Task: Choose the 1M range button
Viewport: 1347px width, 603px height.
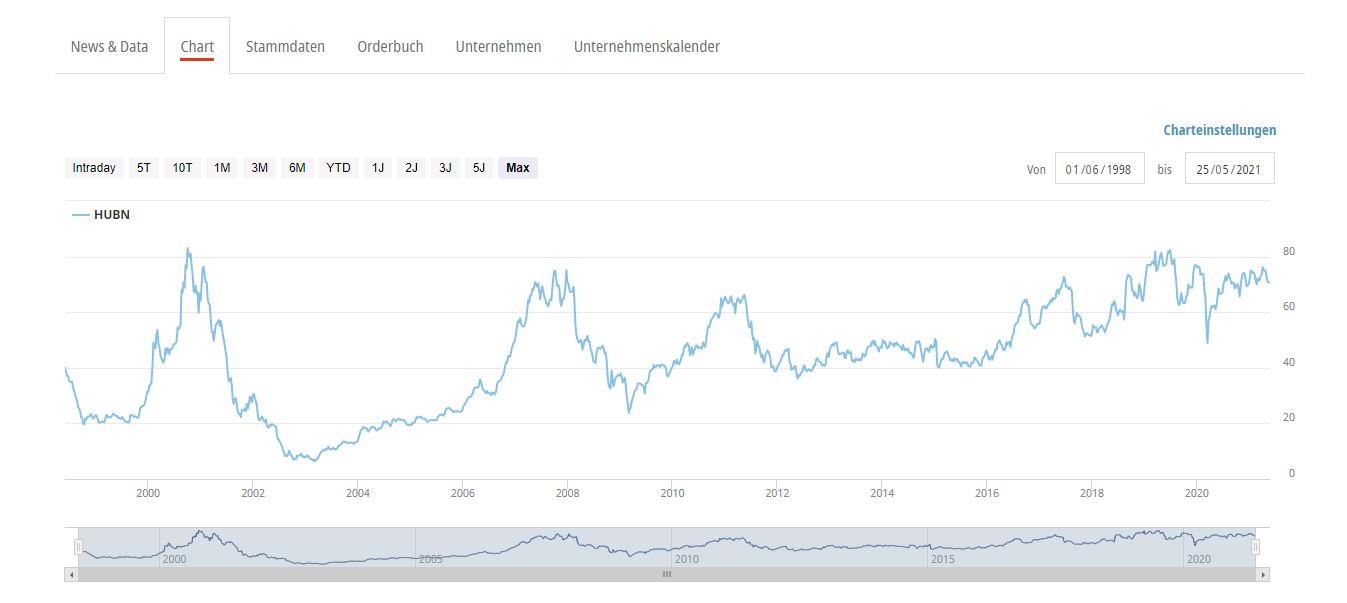Action: [x=222, y=168]
